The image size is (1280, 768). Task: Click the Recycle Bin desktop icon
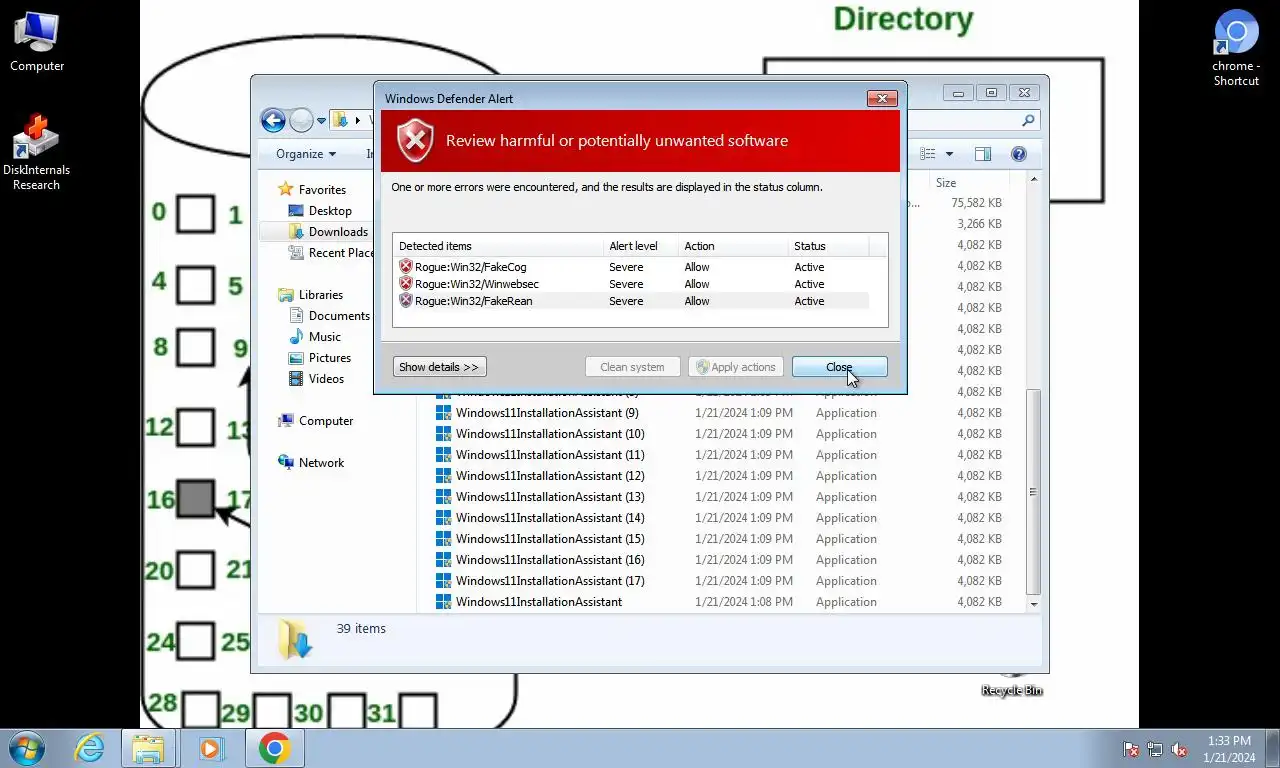pos(1012,685)
